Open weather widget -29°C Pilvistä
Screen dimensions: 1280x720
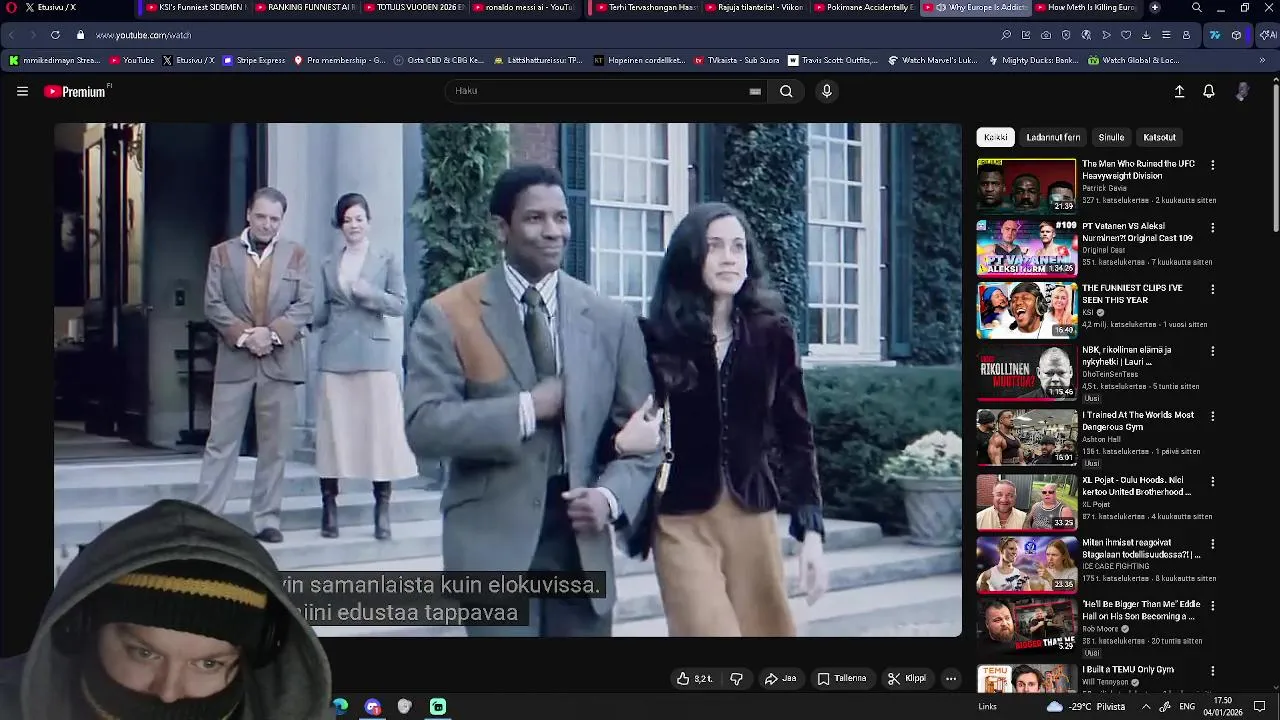pos(1085,706)
